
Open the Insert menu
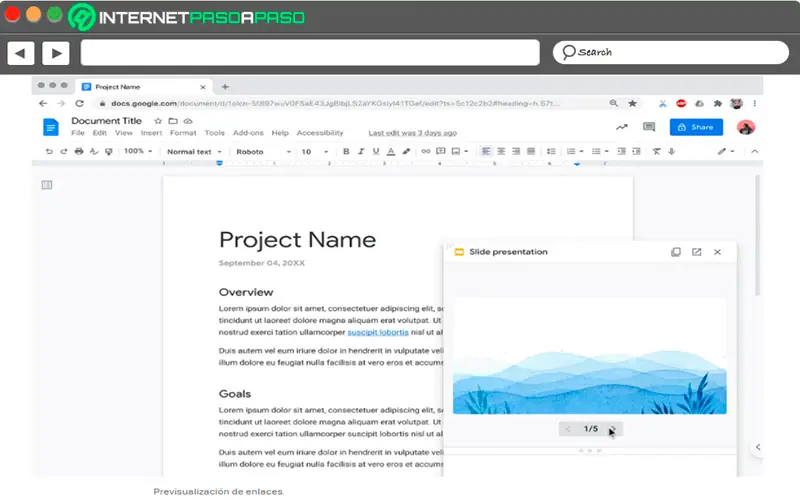click(151, 133)
